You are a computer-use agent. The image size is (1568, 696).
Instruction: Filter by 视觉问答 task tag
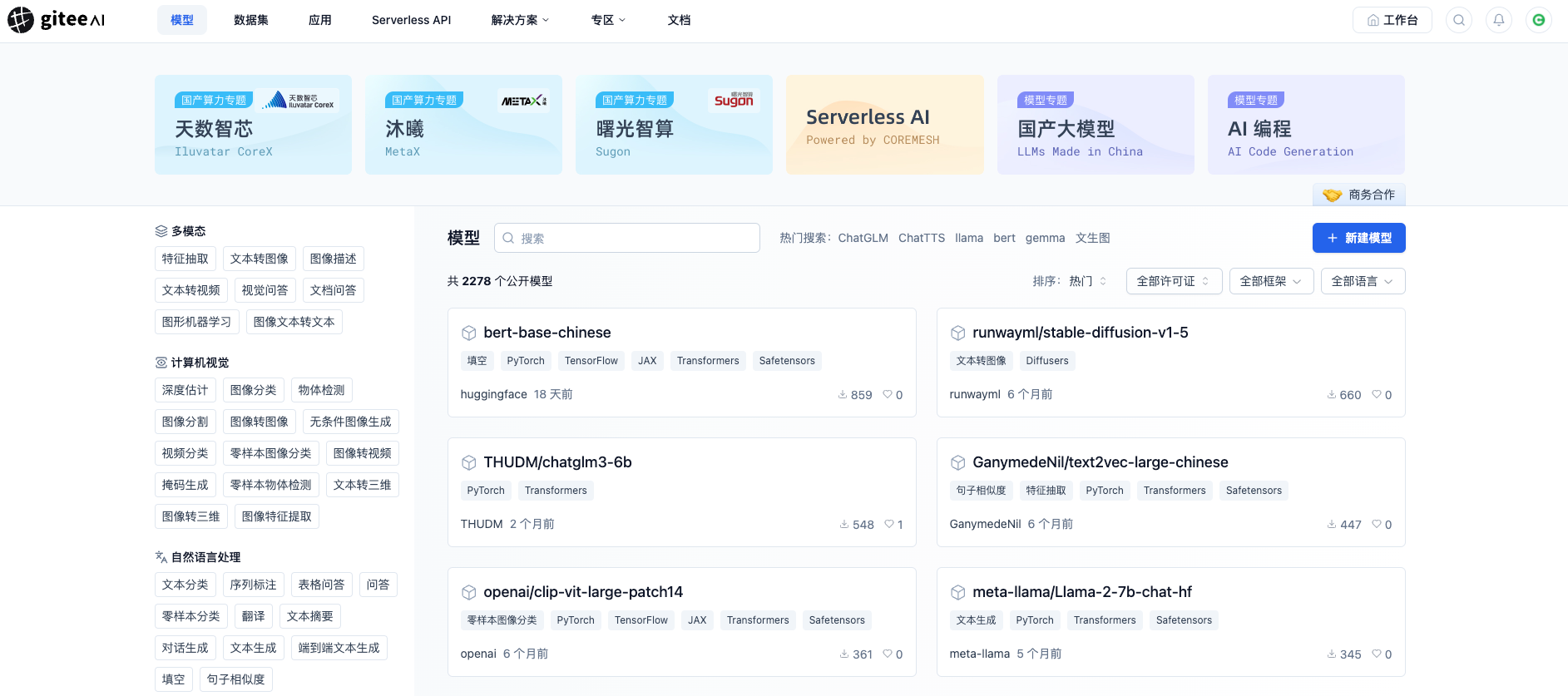tap(265, 290)
